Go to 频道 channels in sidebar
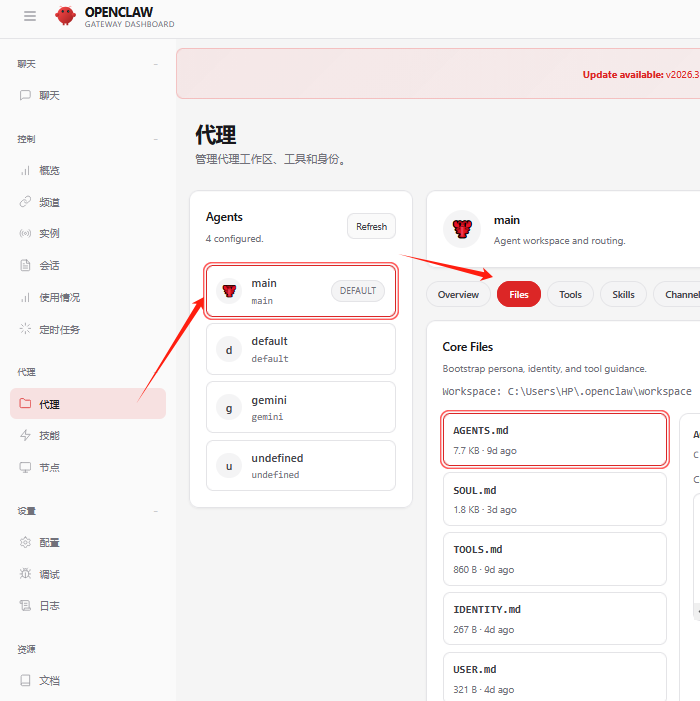Screen dimensions: 700x701 point(49,202)
